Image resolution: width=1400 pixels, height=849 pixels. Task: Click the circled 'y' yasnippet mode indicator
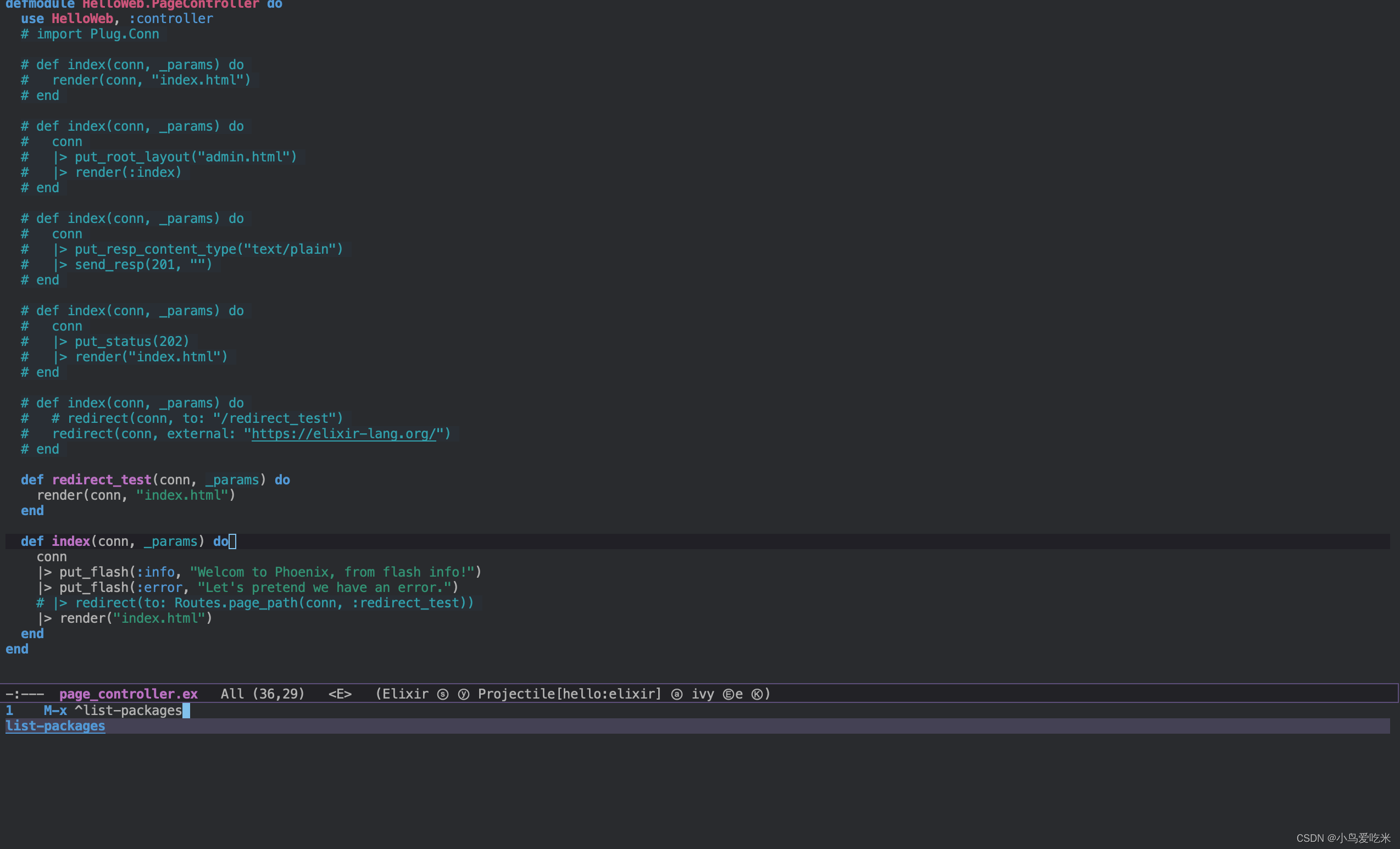(464, 694)
